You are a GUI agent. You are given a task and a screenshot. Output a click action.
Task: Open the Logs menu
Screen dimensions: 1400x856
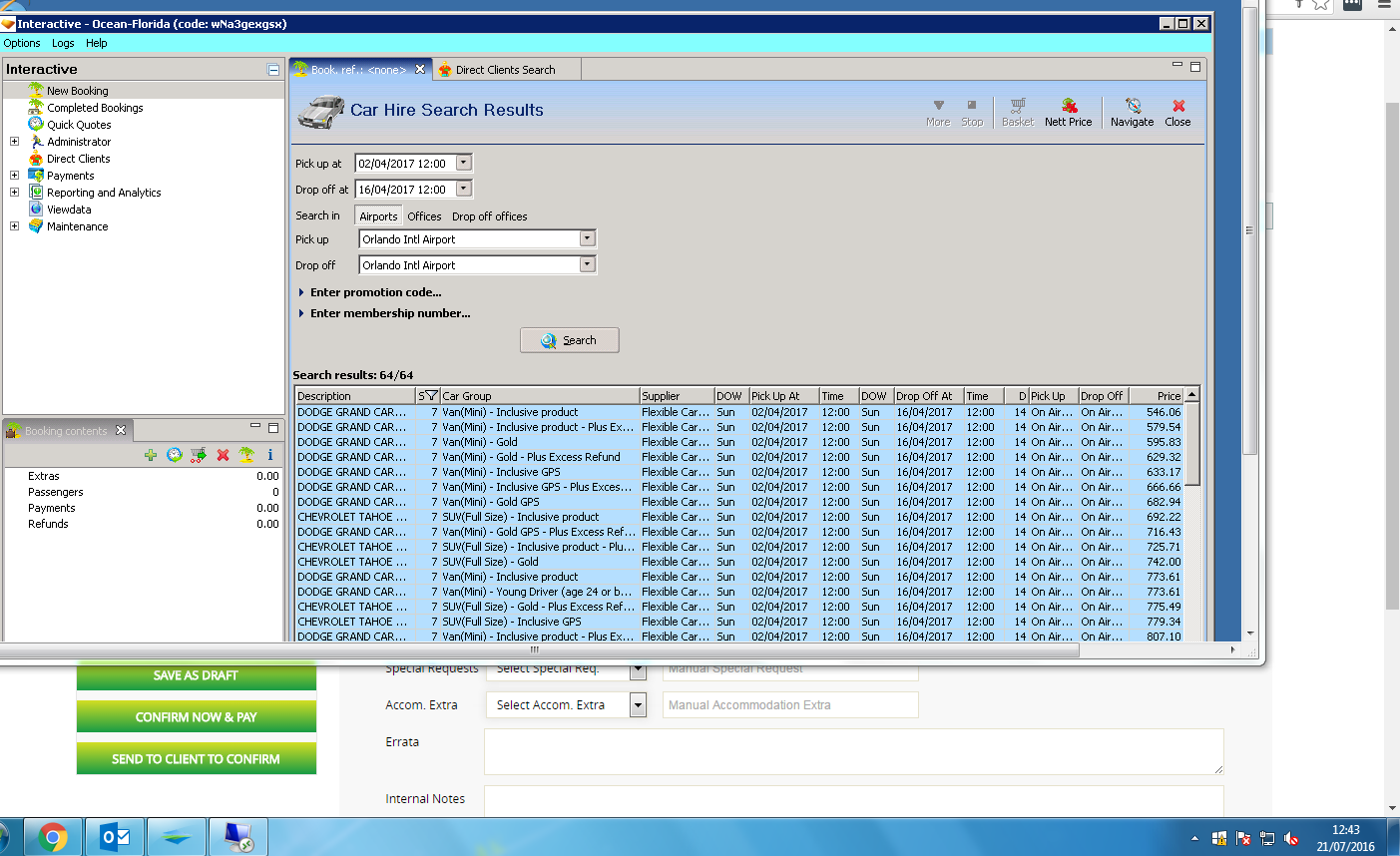pyautogui.click(x=63, y=43)
